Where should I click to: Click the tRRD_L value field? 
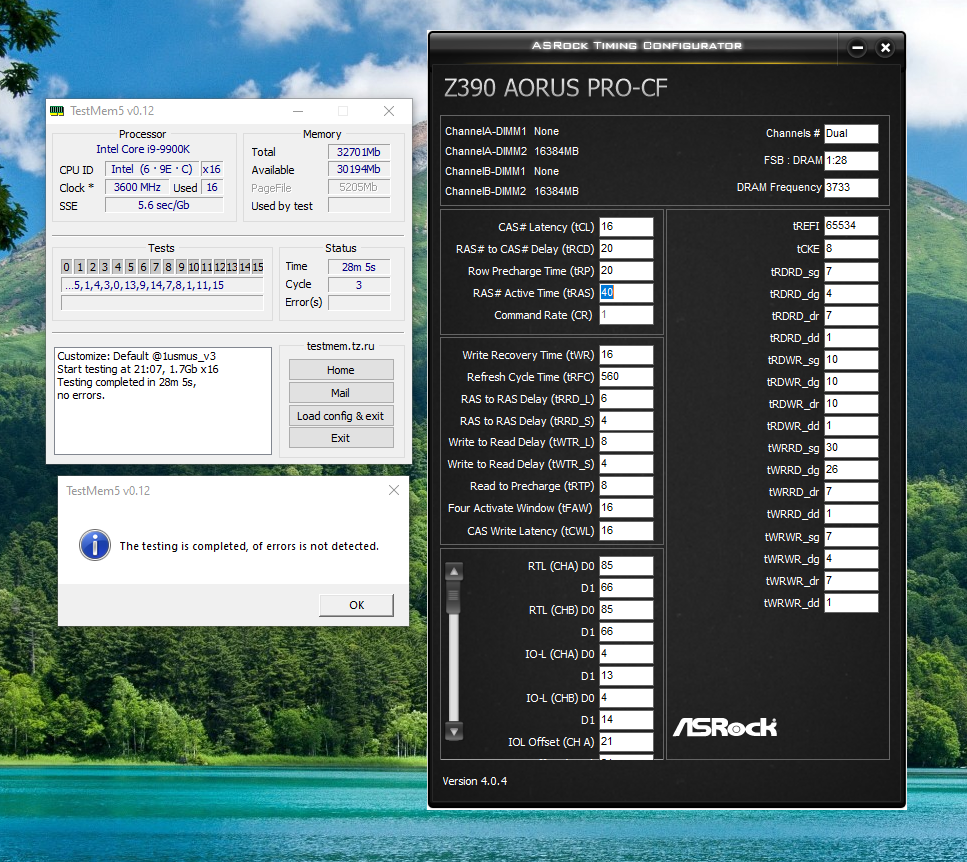pyautogui.click(x=626, y=399)
